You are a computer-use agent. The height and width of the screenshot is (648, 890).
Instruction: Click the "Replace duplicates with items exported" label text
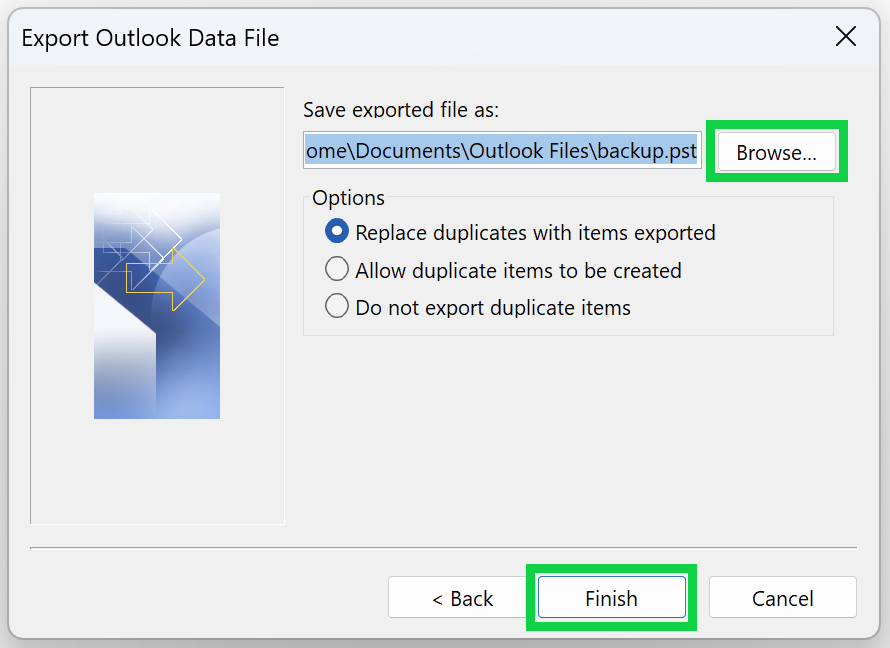[535, 232]
